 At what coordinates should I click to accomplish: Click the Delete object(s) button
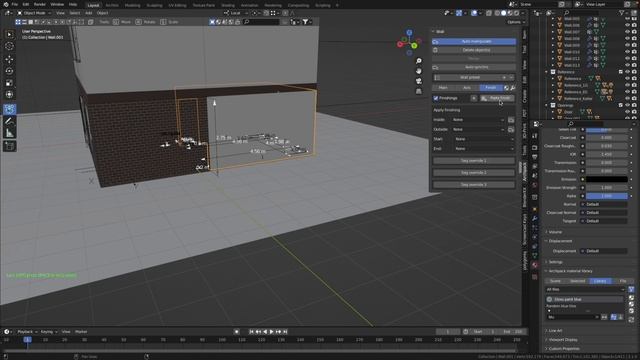coord(474,50)
